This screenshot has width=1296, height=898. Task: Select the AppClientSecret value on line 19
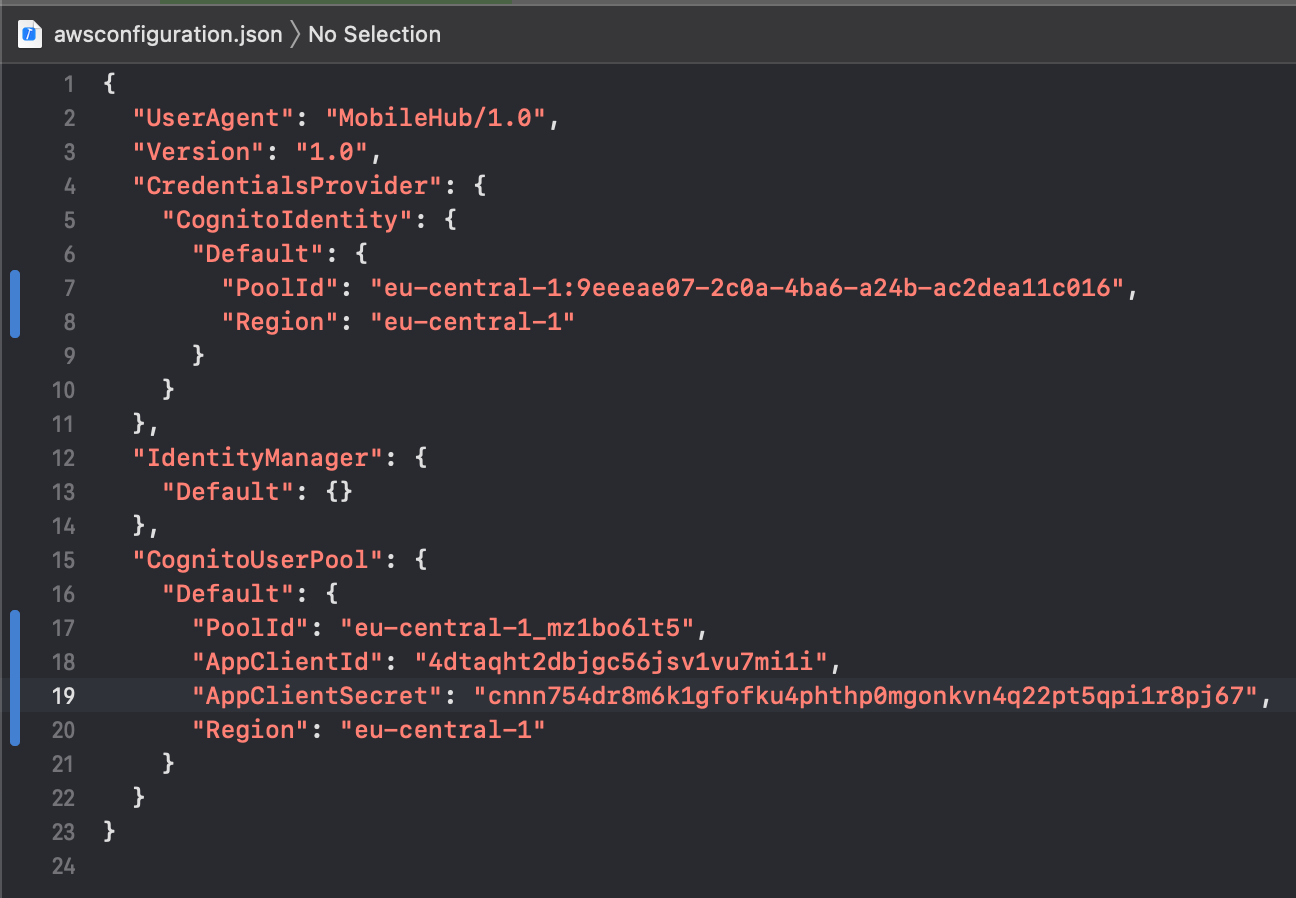(870, 695)
